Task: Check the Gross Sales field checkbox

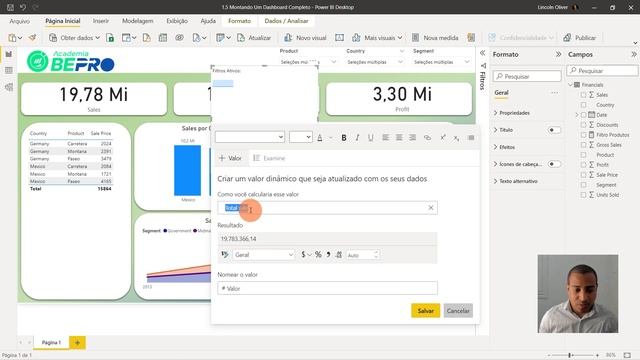Action: 583,145
